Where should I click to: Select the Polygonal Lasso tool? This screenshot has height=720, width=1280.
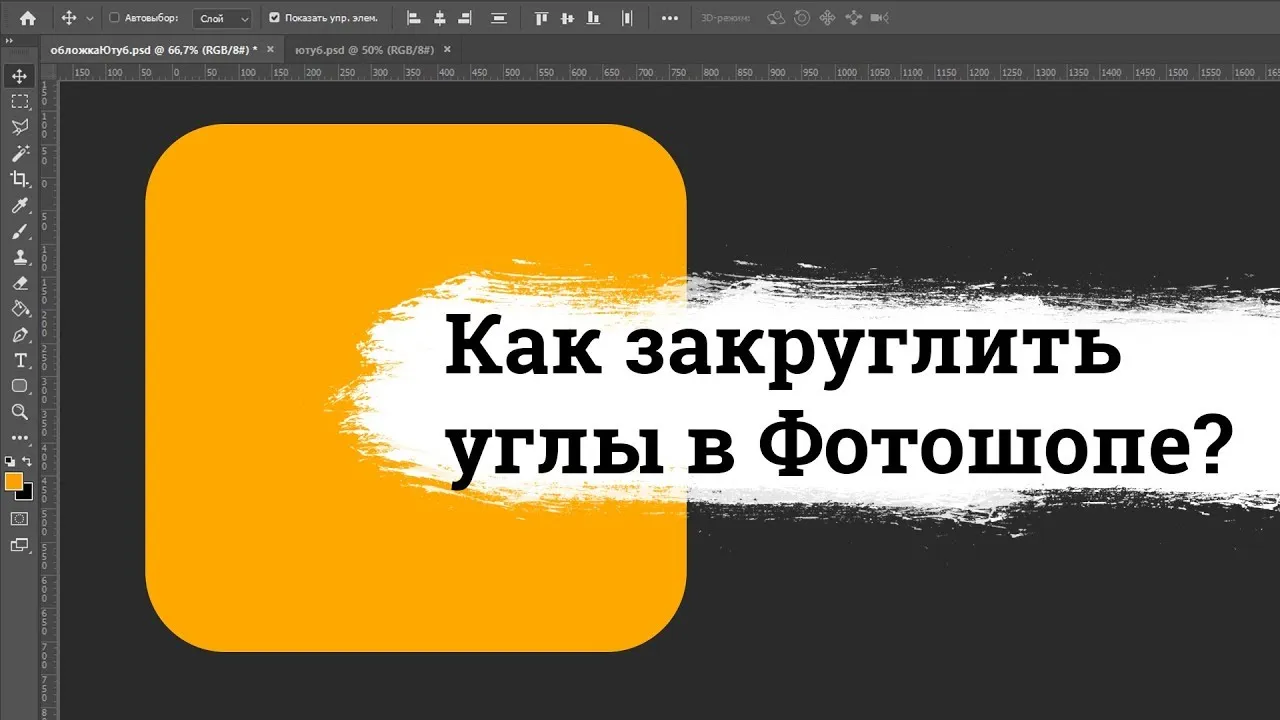19,127
